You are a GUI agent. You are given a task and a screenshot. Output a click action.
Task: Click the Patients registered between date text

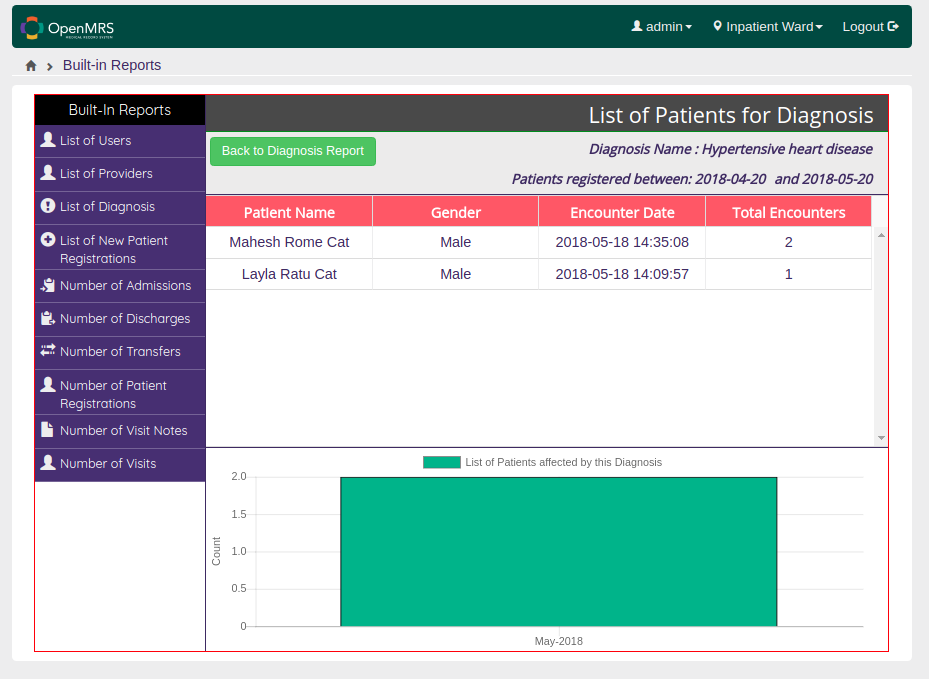[x=692, y=179]
